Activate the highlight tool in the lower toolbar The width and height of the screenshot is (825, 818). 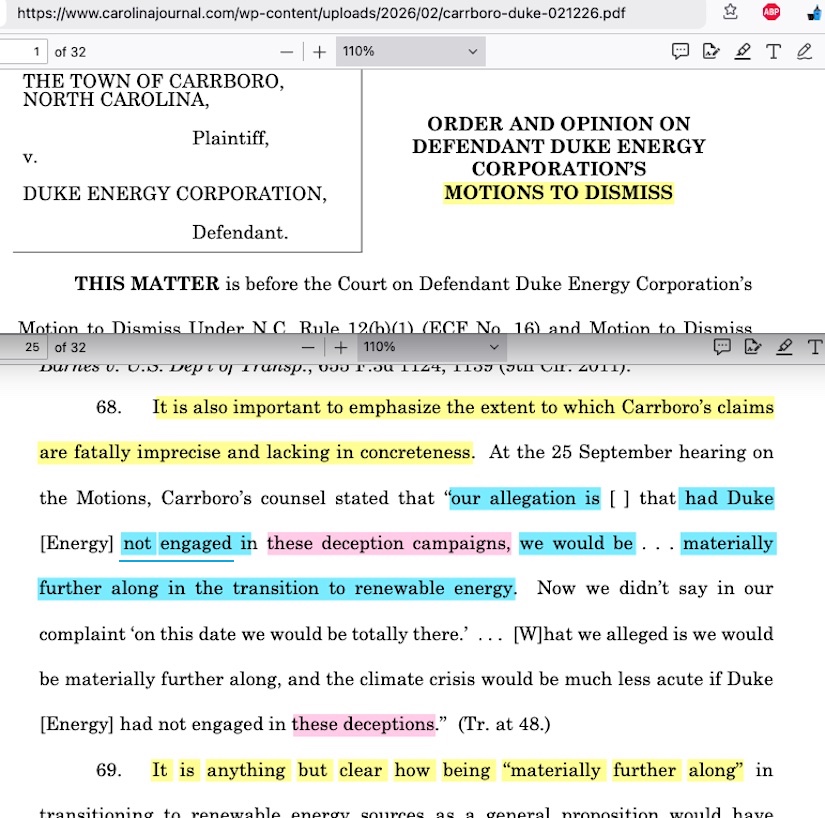[x=784, y=347]
